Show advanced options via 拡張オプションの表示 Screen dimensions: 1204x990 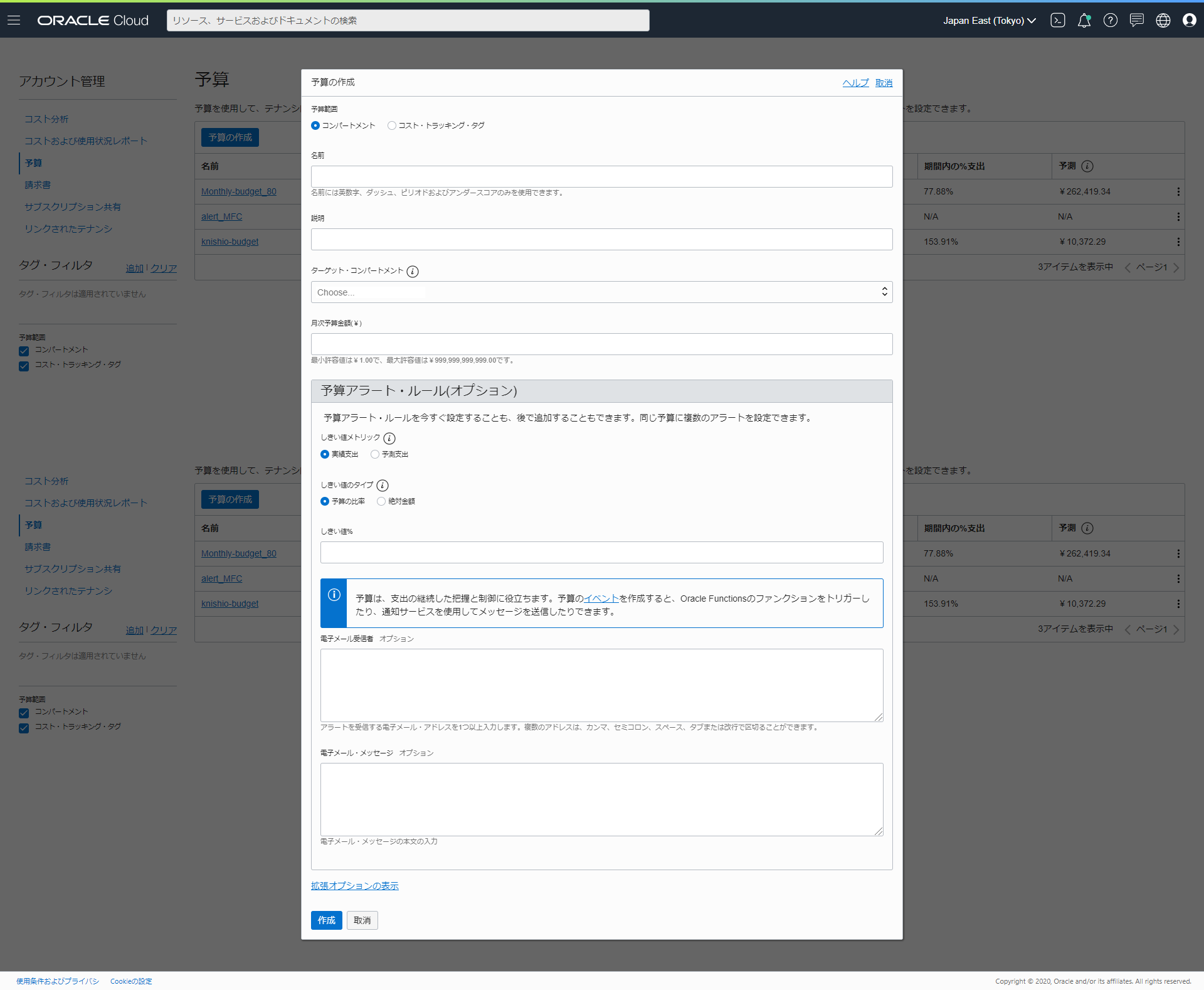point(354,885)
